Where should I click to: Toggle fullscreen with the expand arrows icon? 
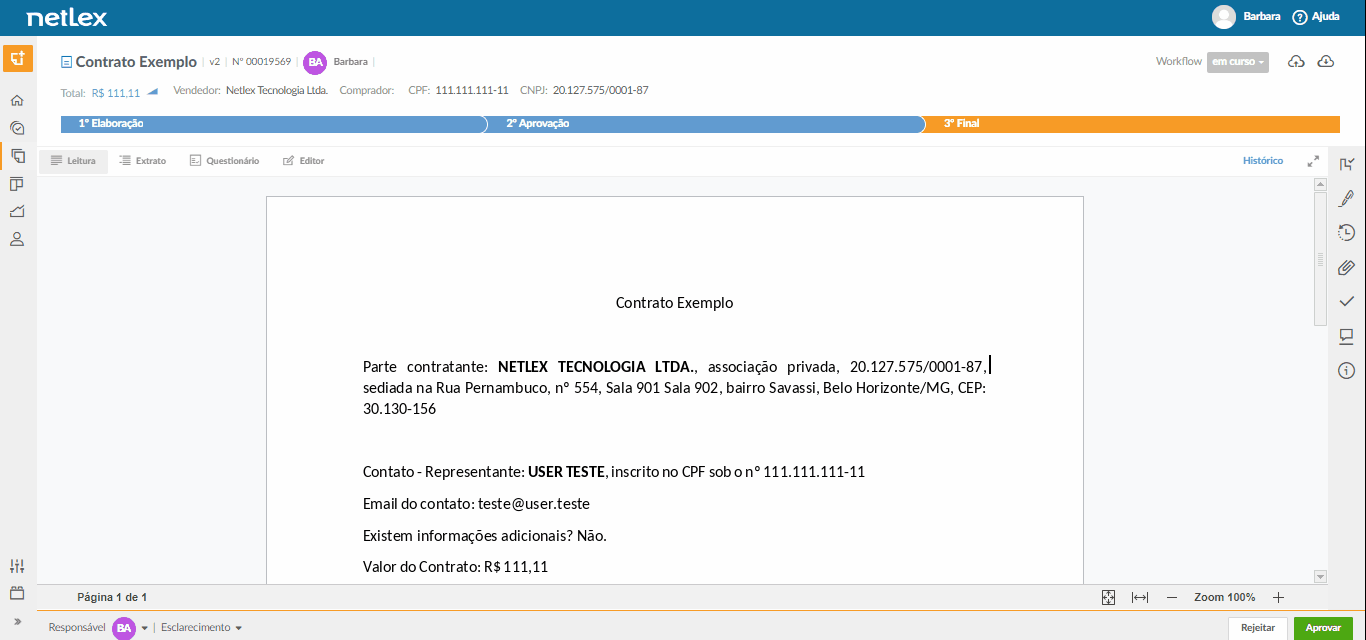point(1313,161)
